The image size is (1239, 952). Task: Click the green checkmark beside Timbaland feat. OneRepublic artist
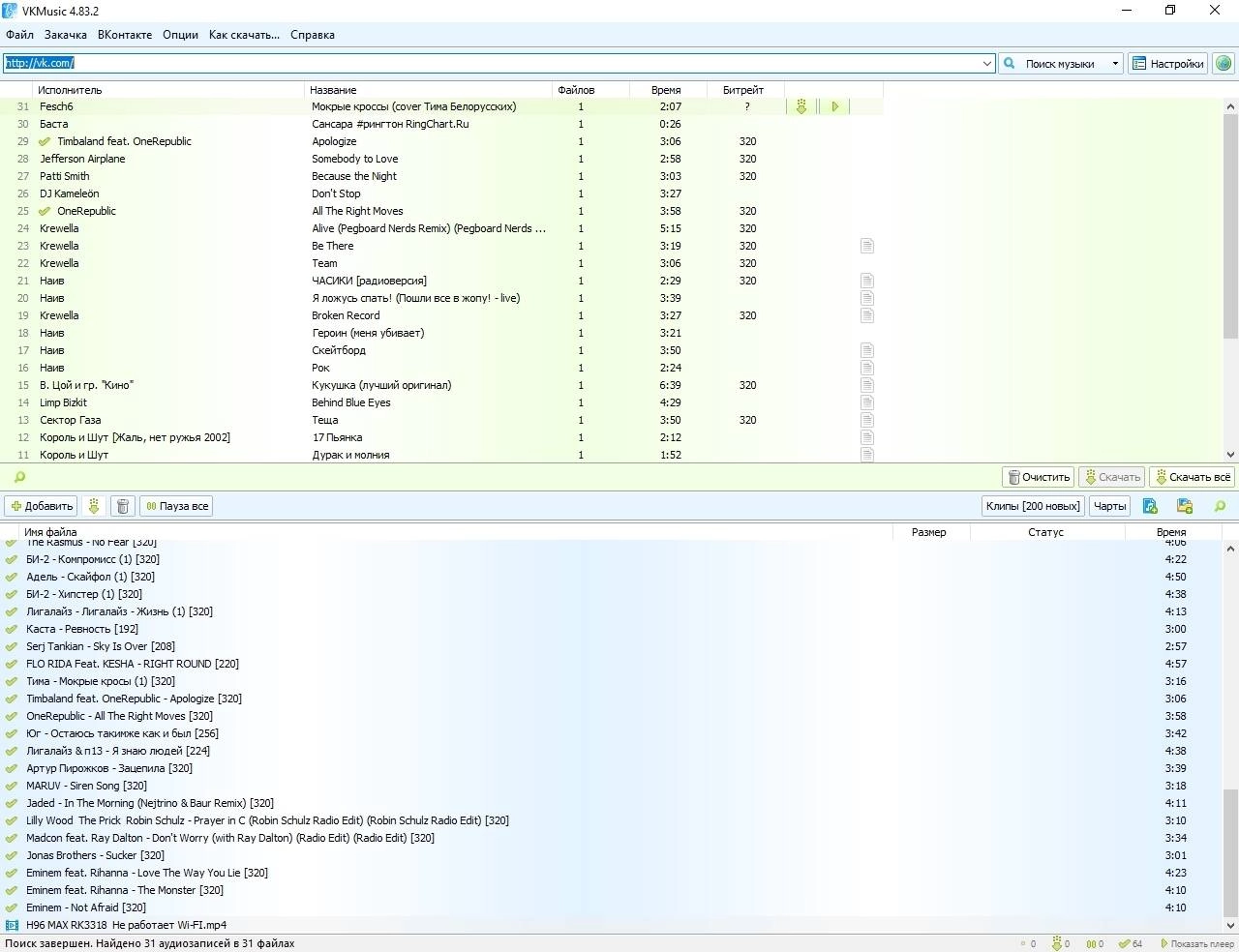(45, 141)
